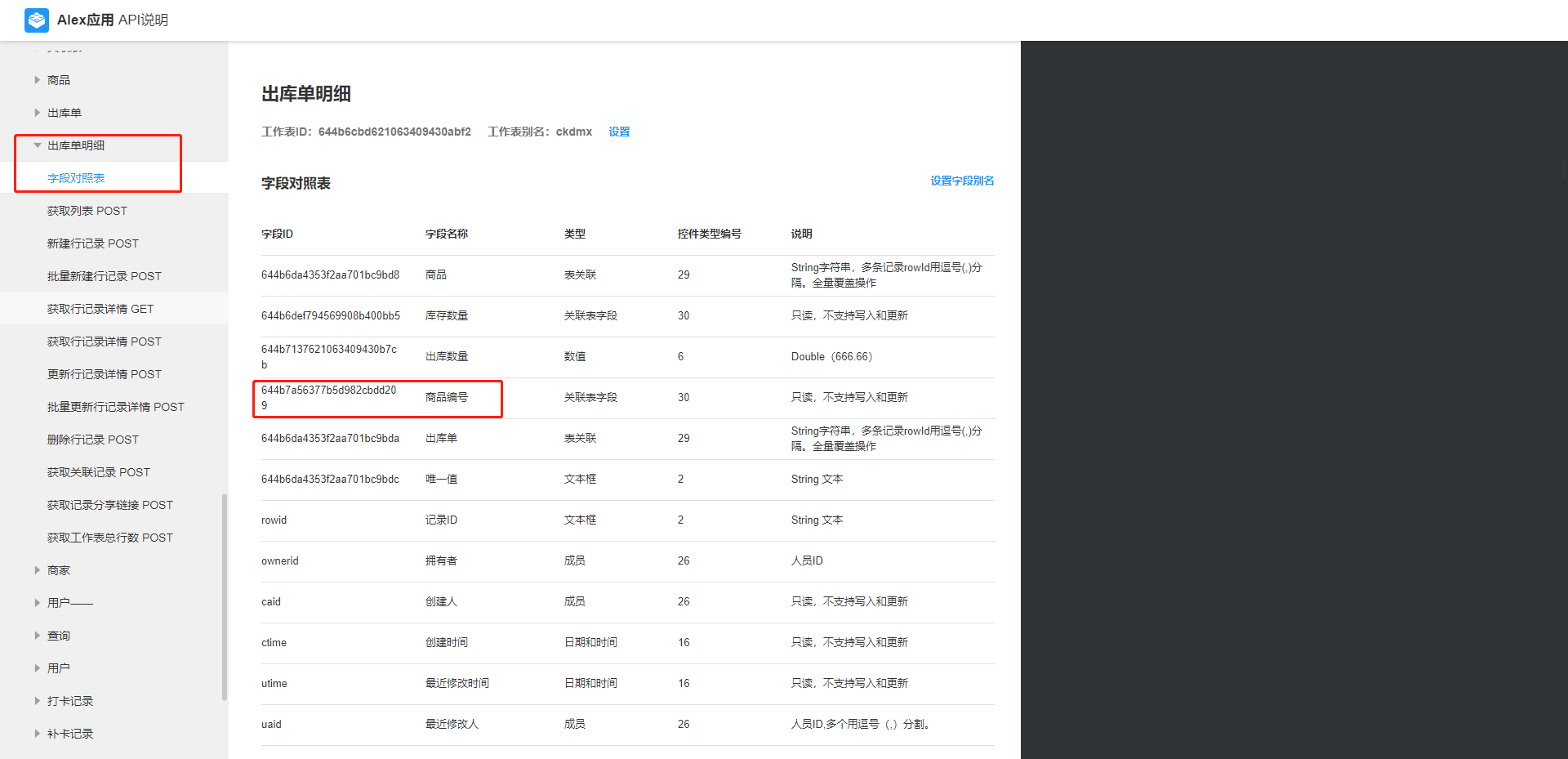The image size is (1568, 759).
Task: Open 获取工作表总行数 POST entry
Action: pos(110,538)
